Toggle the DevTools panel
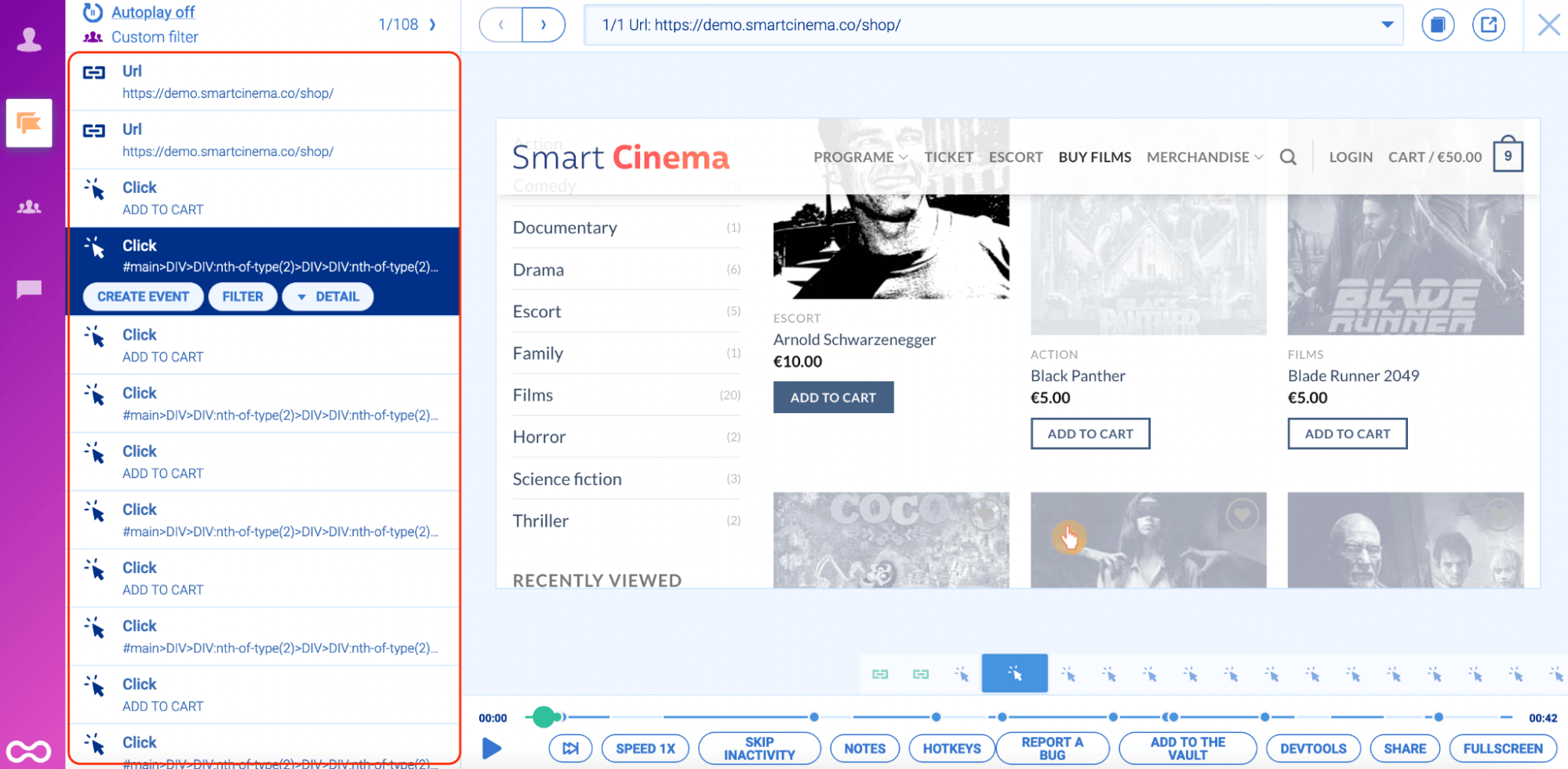 1313,748
